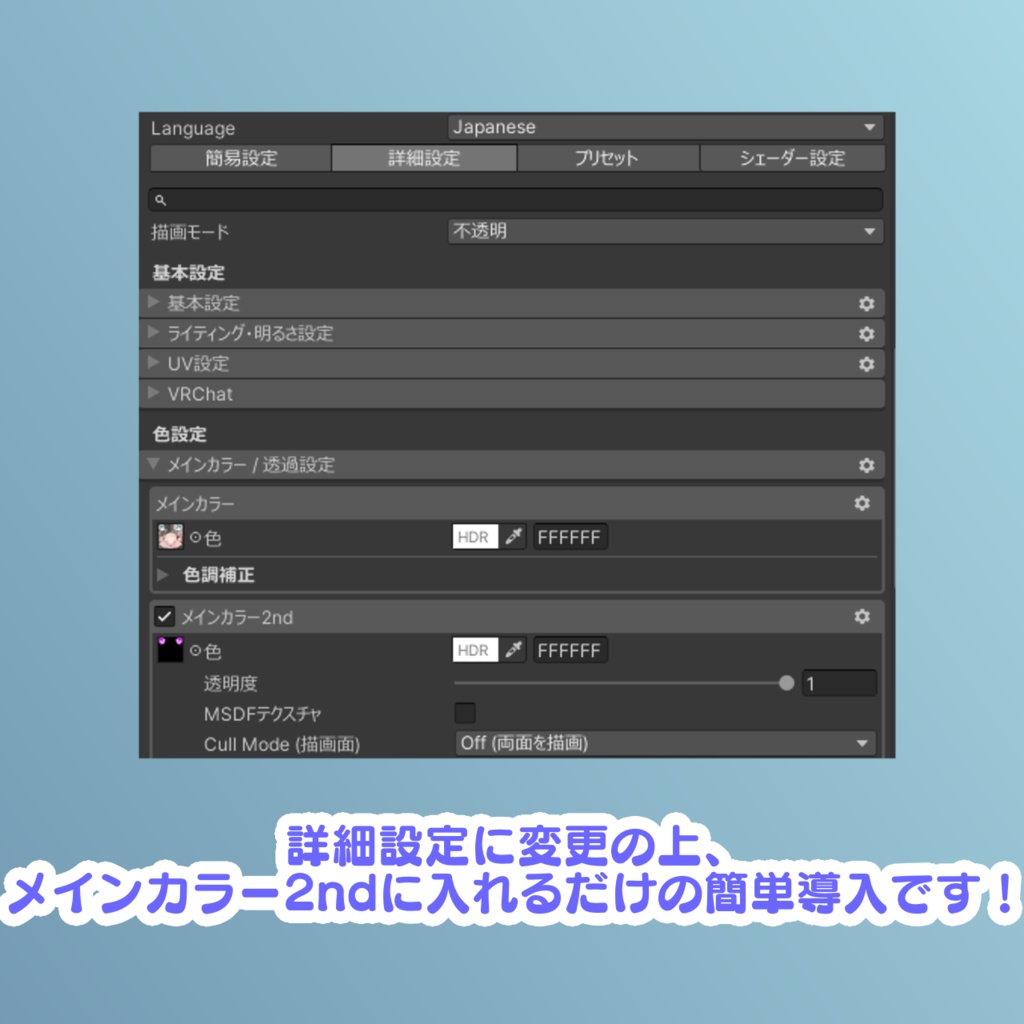Open the gear menu of メインカラー panel

coord(862,504)
